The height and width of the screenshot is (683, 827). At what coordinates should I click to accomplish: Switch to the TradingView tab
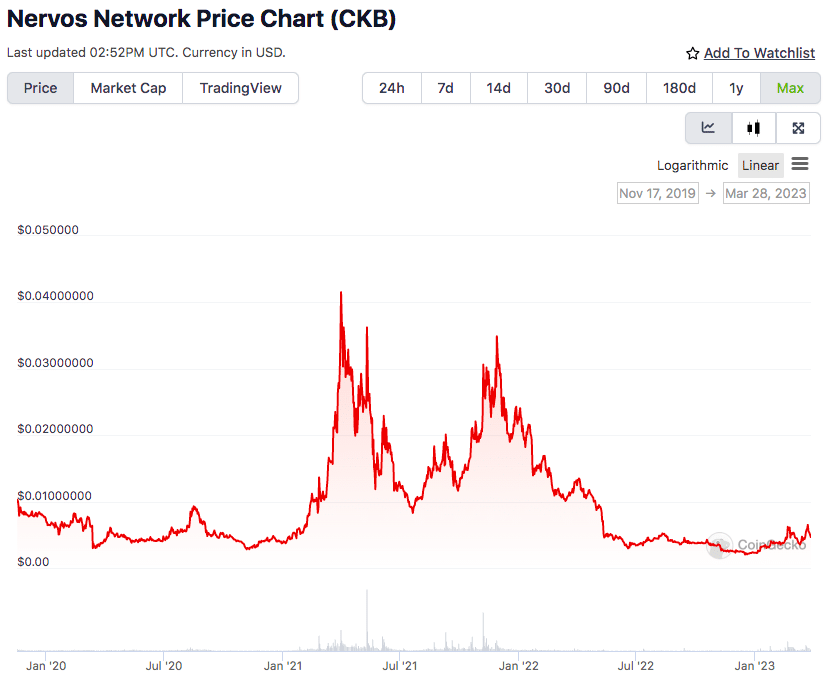(241, 88)
